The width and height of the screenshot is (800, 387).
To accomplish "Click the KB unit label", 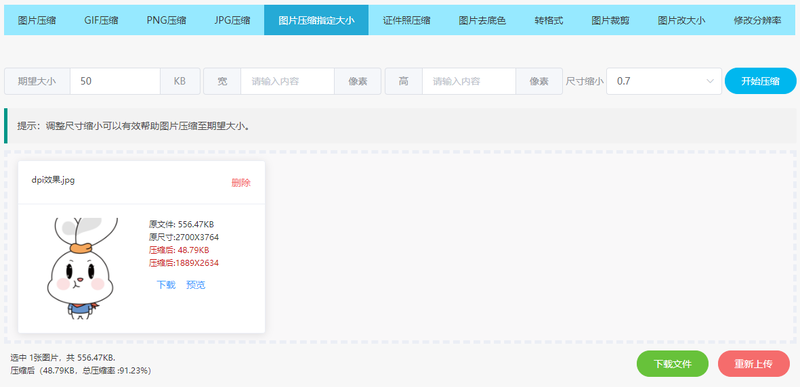I will [x=180, y=81].
